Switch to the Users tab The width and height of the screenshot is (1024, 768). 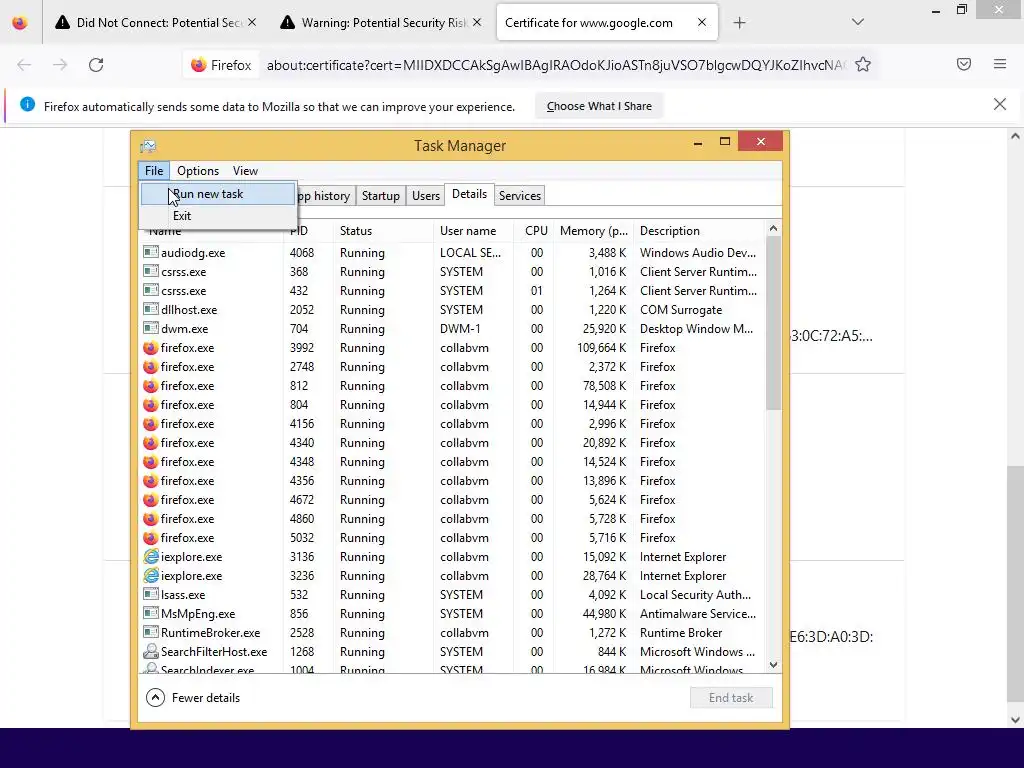(426, 196)
